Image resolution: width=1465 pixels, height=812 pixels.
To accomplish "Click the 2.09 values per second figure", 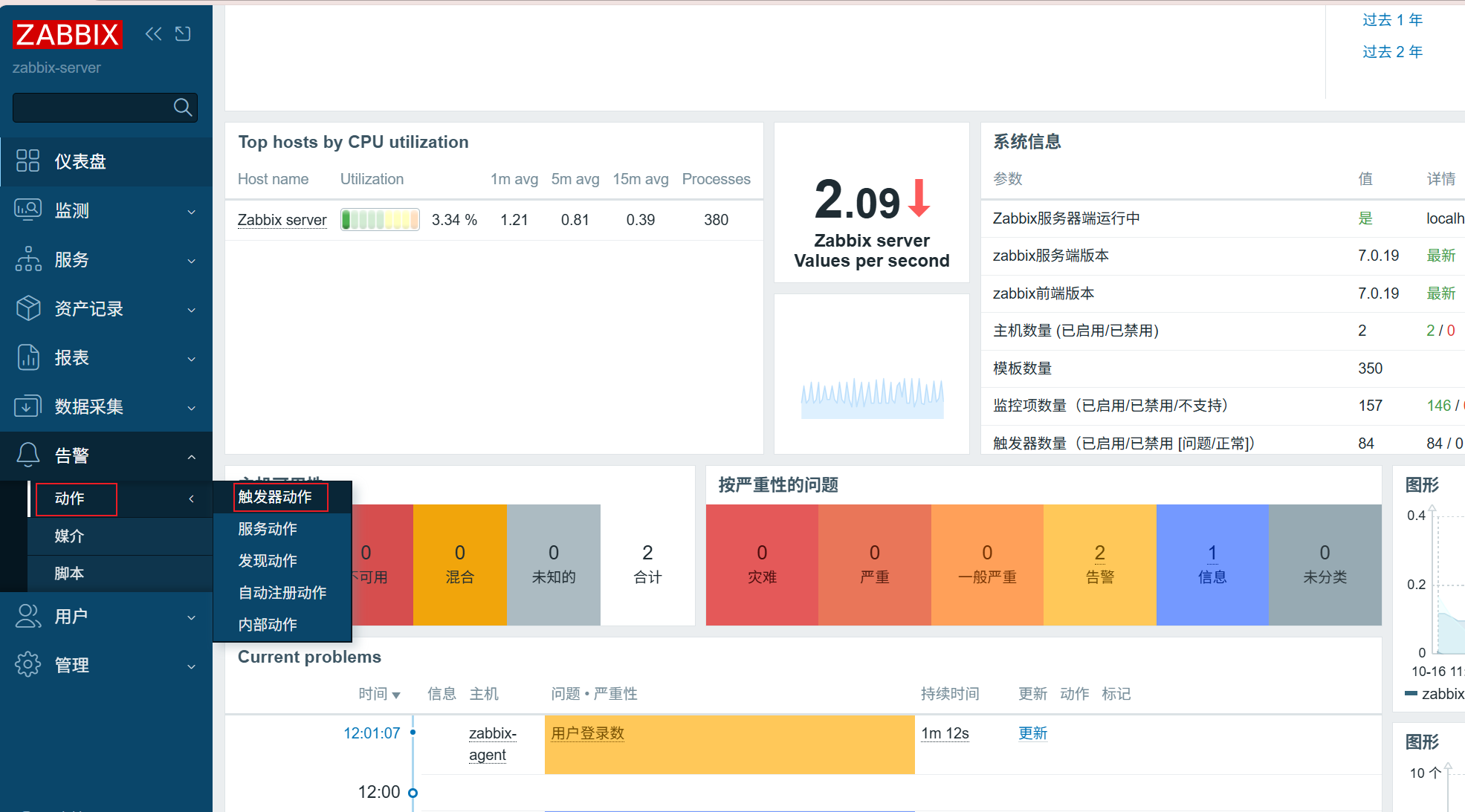I will tap(857, 200).
